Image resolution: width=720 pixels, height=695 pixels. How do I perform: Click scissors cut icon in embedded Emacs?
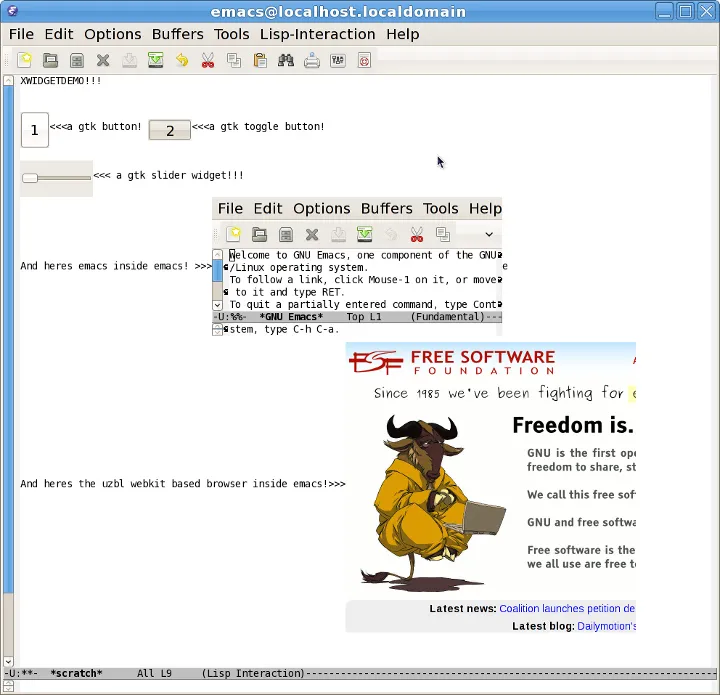416,235
